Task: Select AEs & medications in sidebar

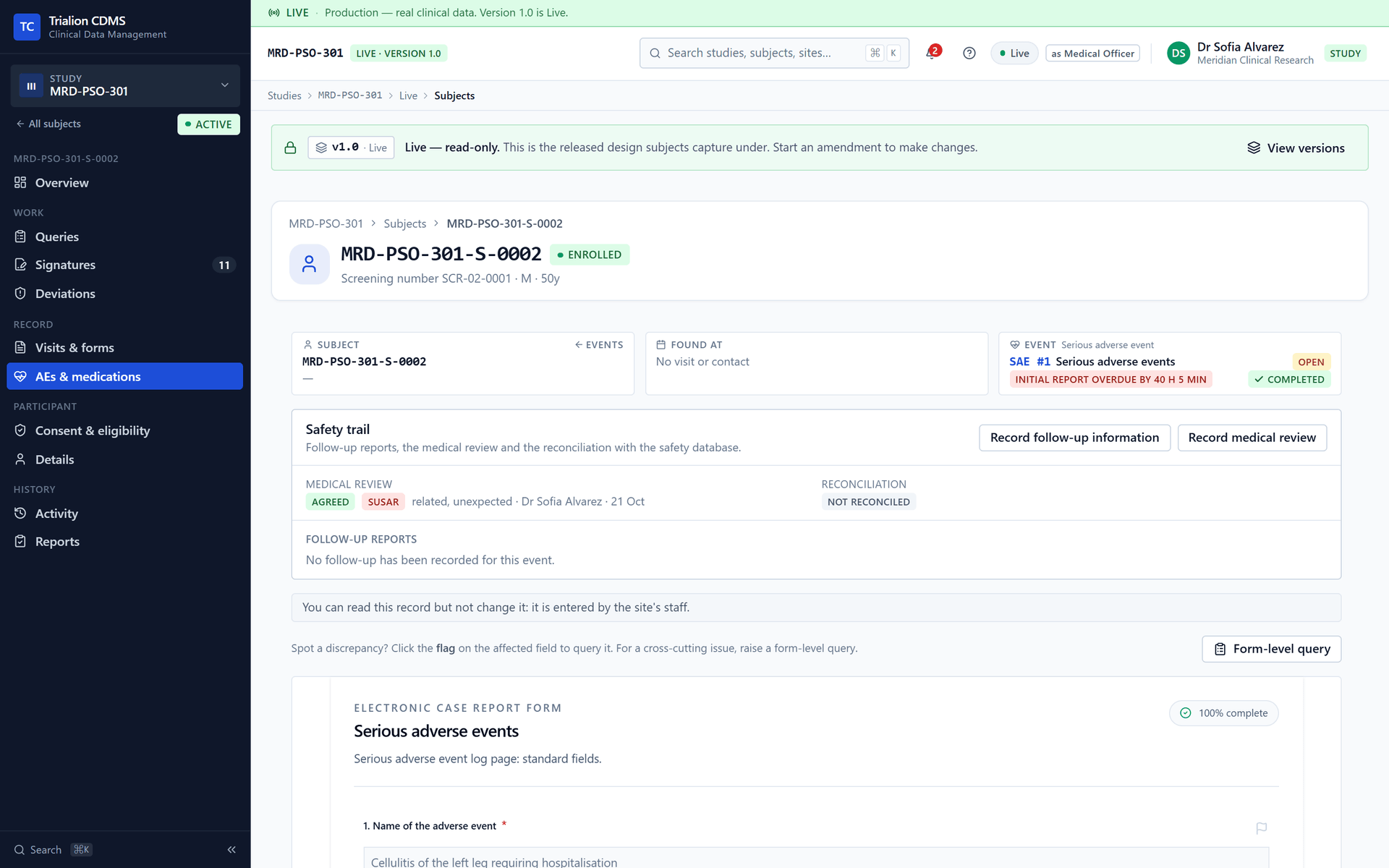Action: (125, 376)
